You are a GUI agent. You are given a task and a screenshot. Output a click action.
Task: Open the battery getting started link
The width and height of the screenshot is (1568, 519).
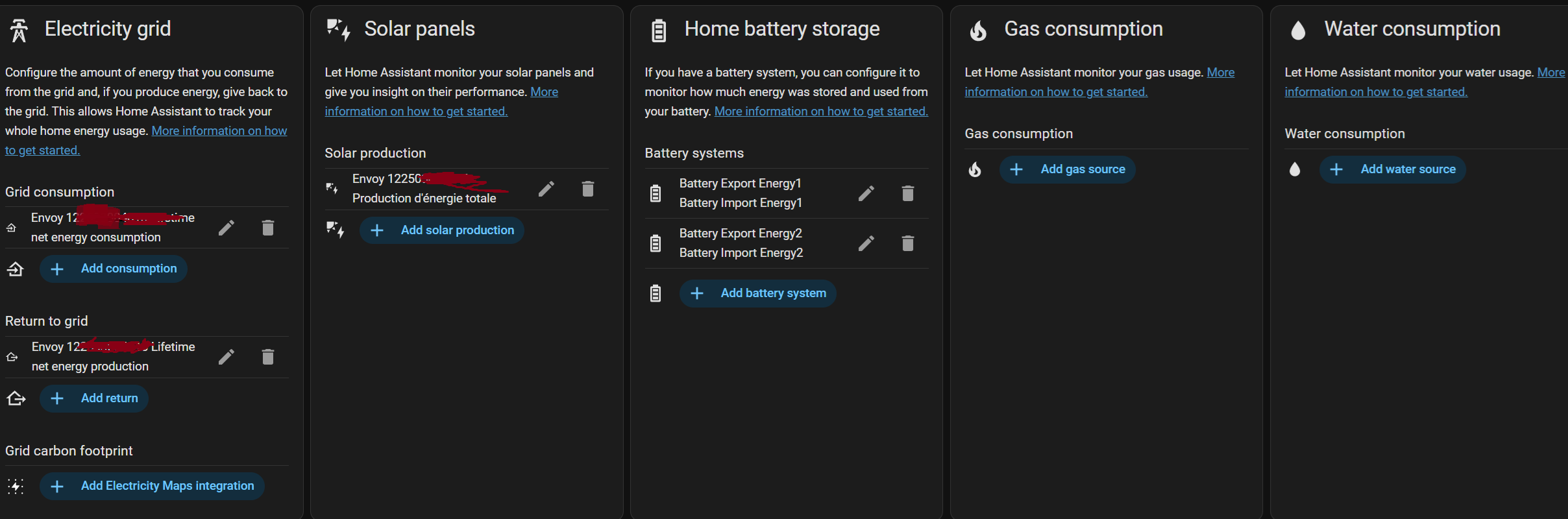pos(821,112)
